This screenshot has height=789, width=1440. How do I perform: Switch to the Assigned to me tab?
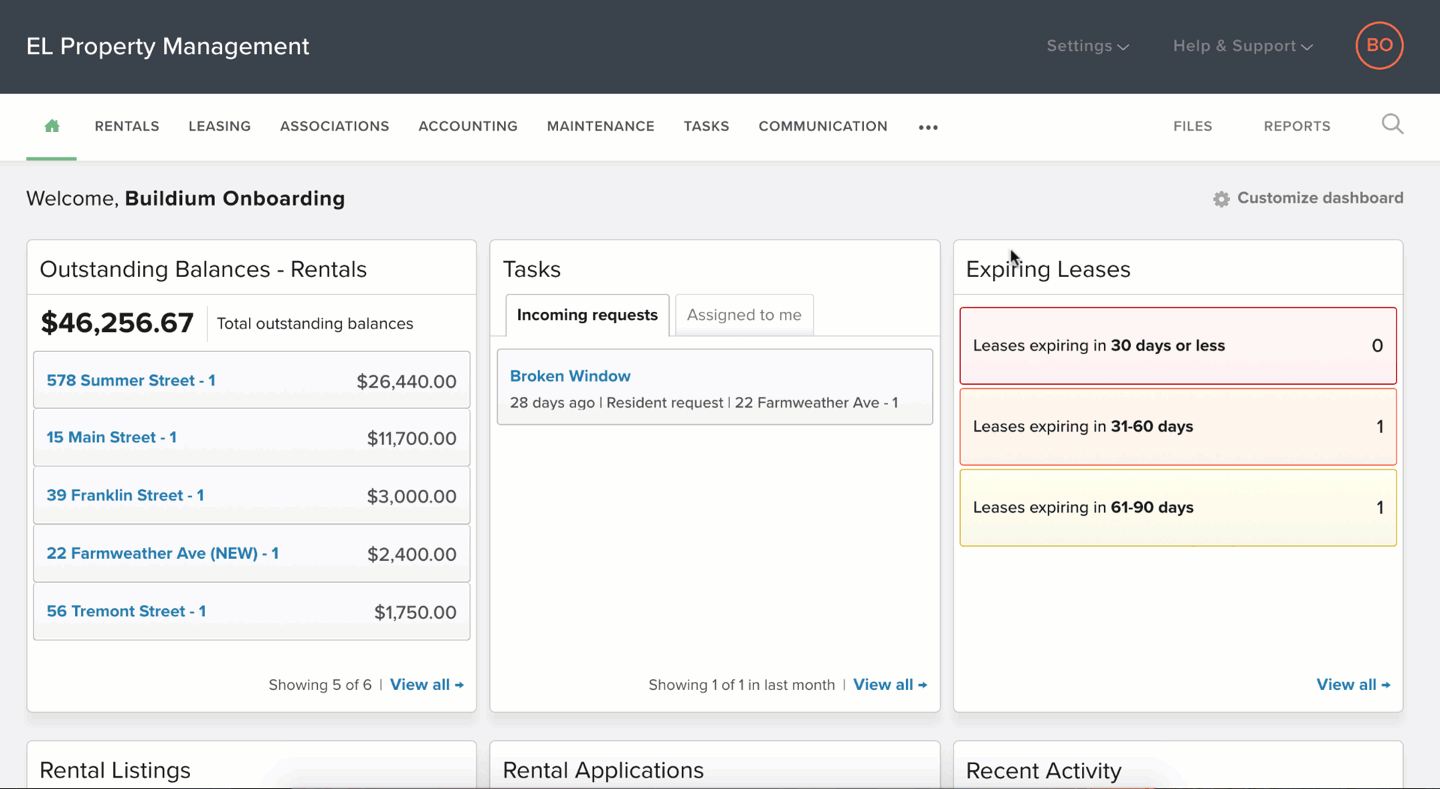[744, 314]
